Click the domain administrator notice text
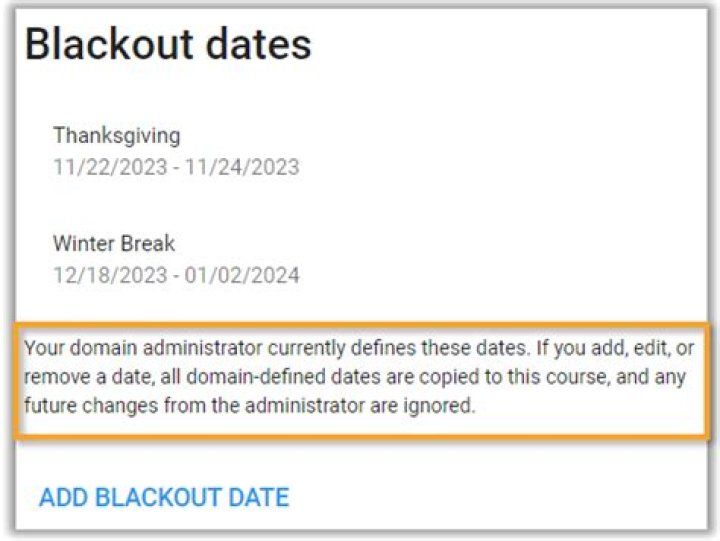 (x=358, y=378)
